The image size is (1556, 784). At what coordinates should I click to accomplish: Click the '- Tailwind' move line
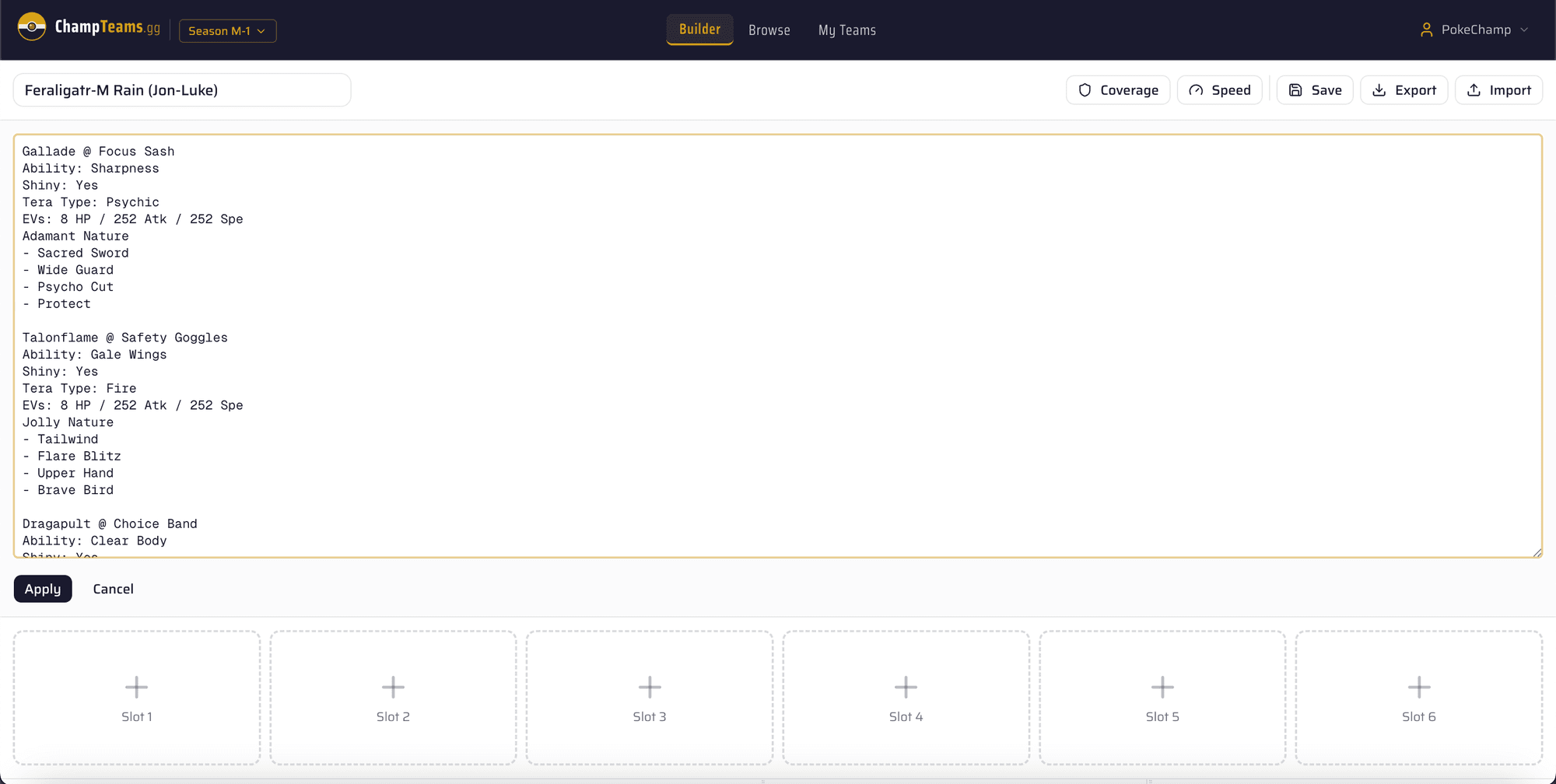point(60,439)
